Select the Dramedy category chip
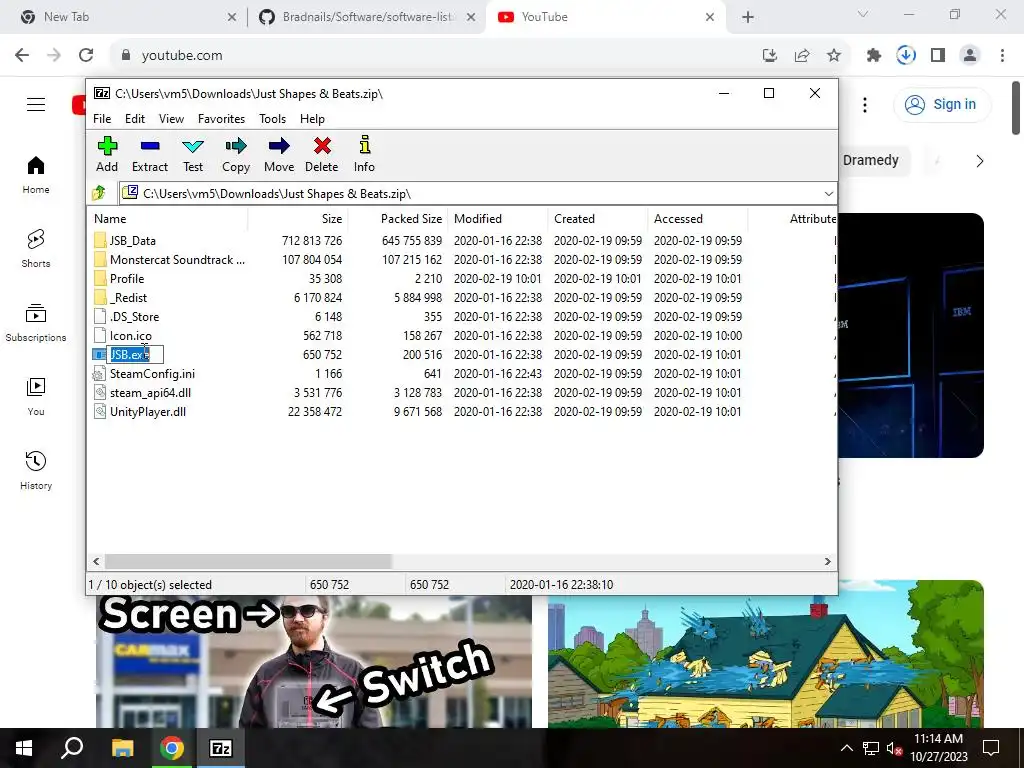This screenshot has width=1024, height=768. (x=870, y=161)
